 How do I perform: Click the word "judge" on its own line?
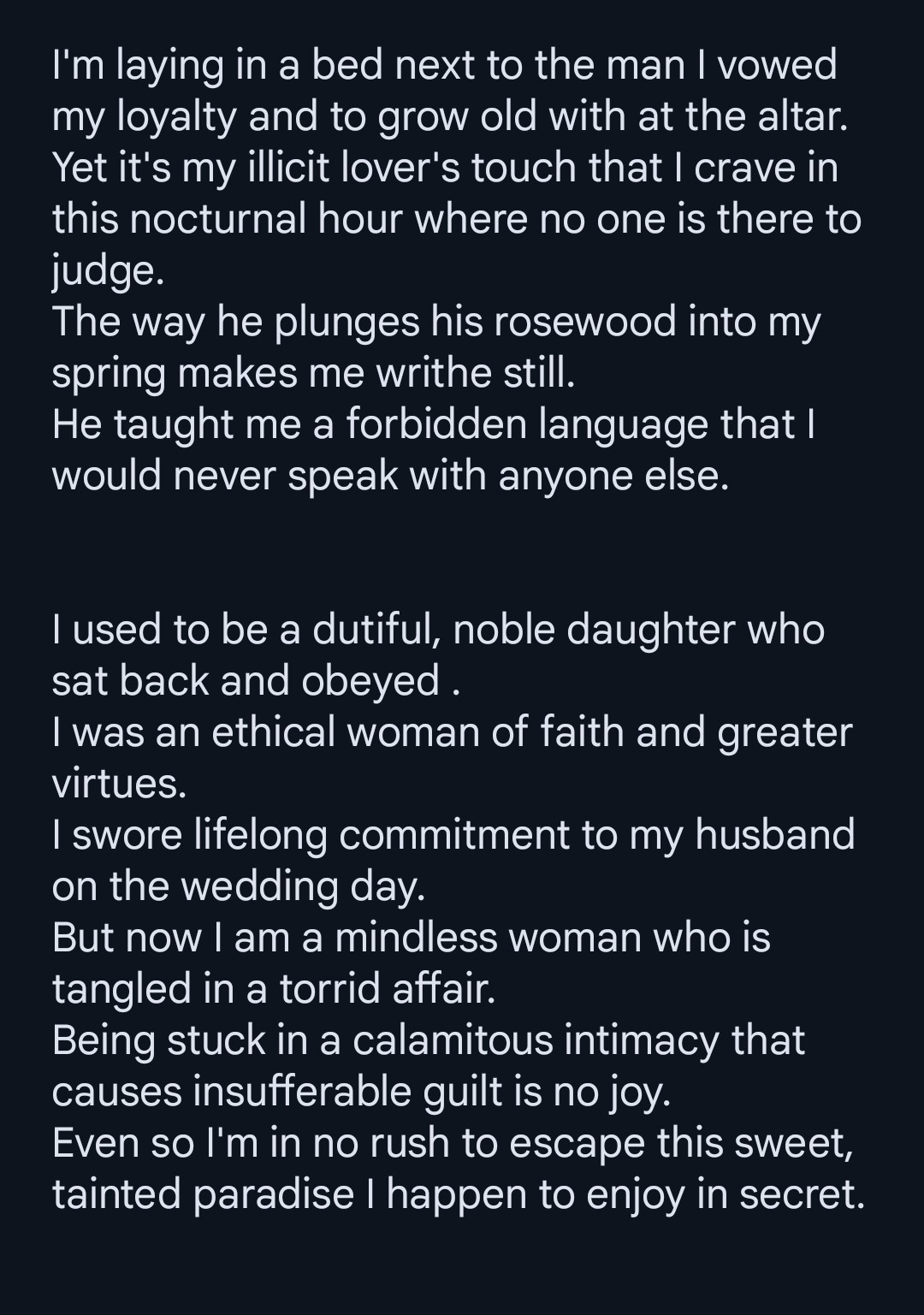tap(104, 271)
